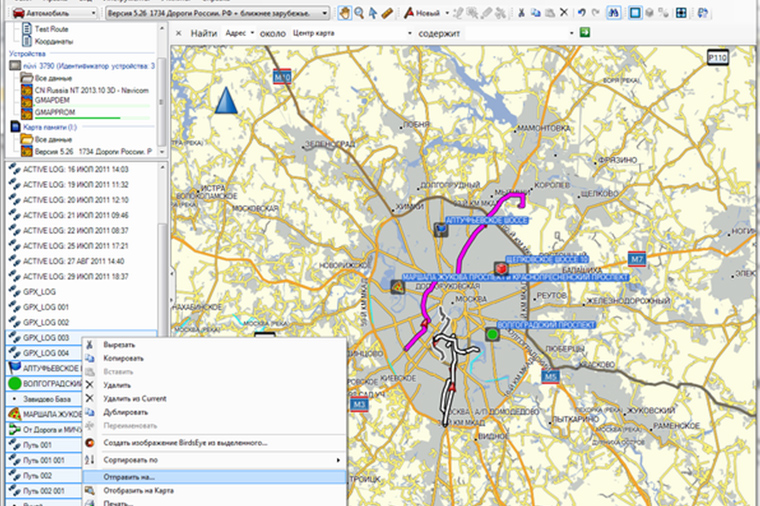Click the Find binoculars icon

click(614, 13)
